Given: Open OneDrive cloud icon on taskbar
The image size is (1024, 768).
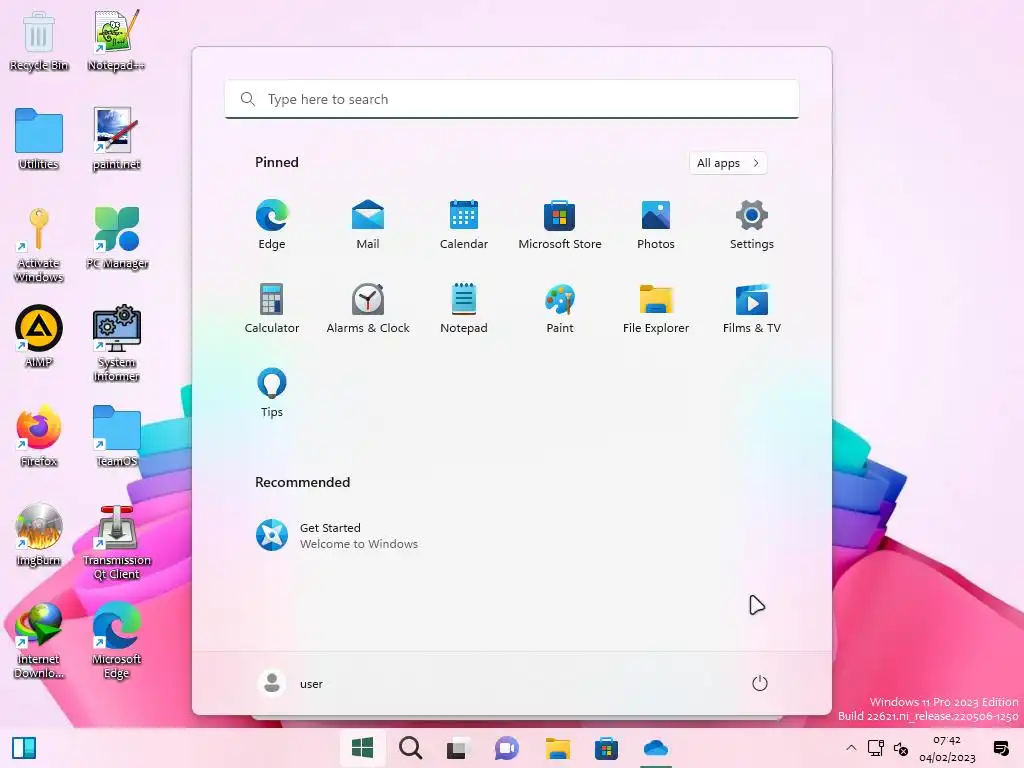Looking at the screenshot, I should (656, 748).
